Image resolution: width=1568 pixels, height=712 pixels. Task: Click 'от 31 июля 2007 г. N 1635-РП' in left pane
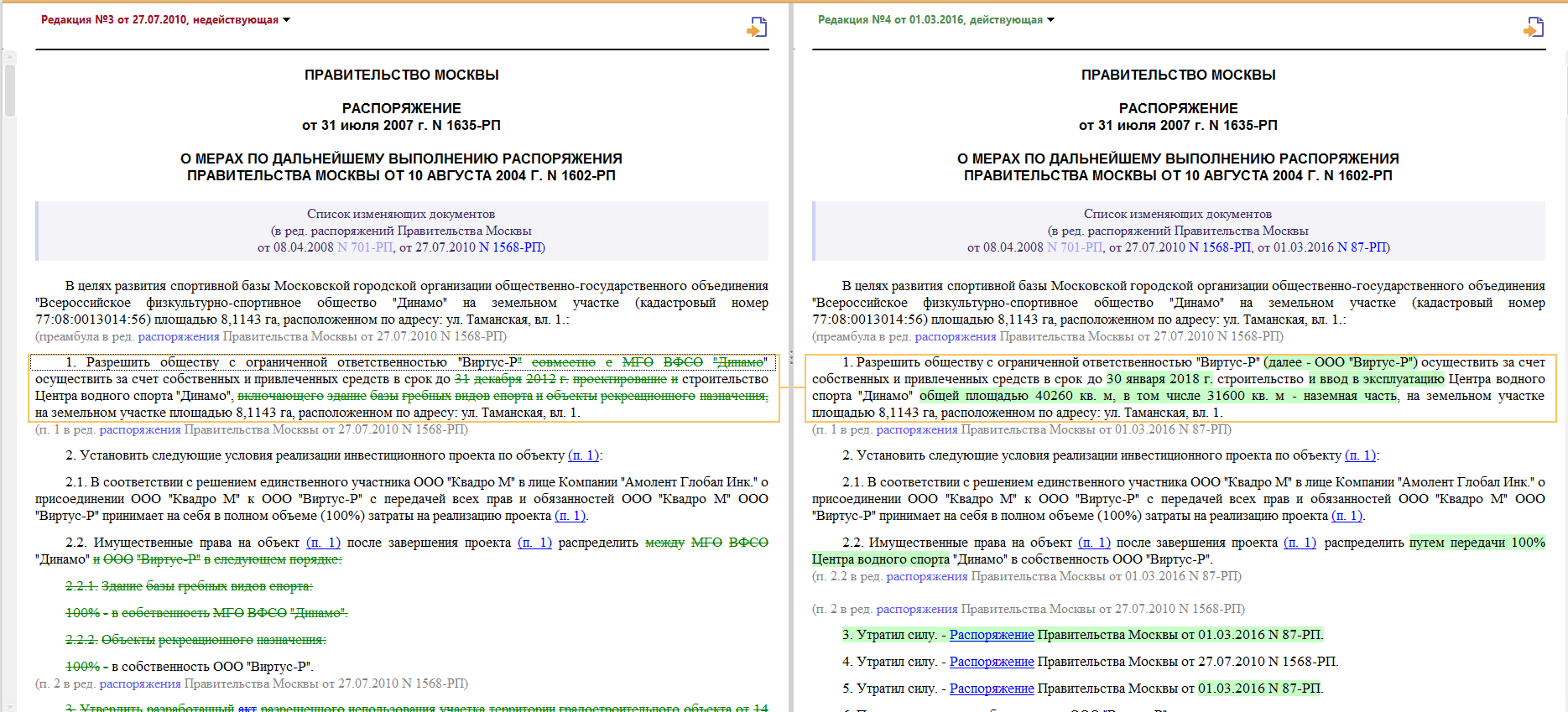click(401, 125)
